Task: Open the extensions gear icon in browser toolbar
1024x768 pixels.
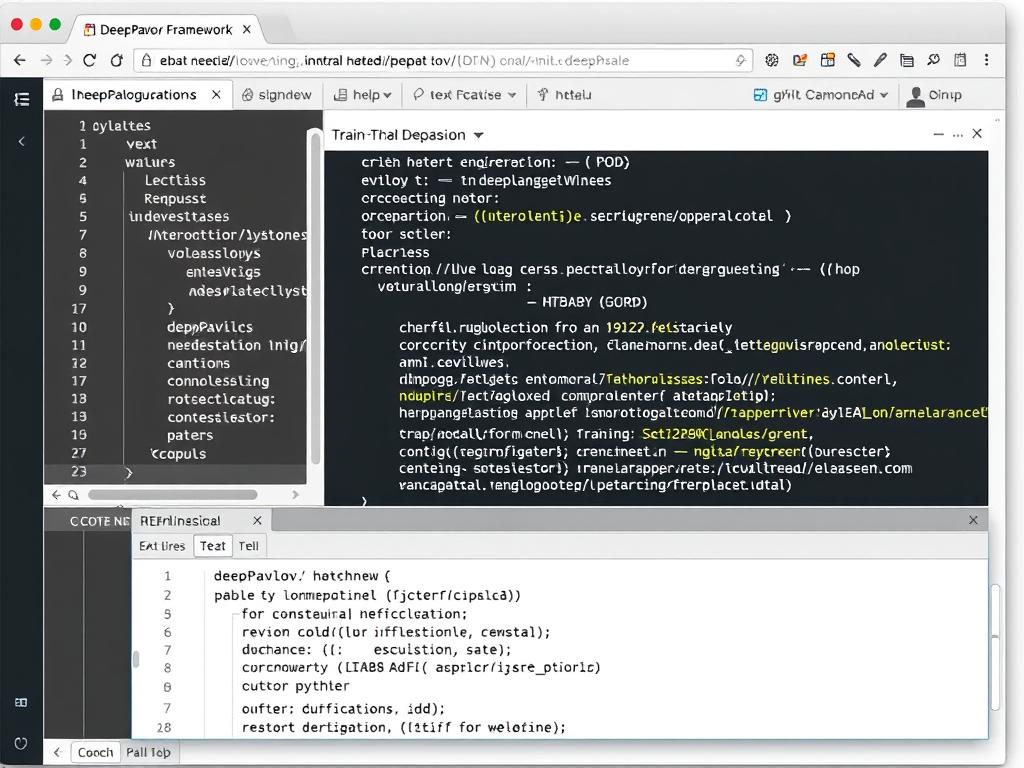Action: pos(772,61)
